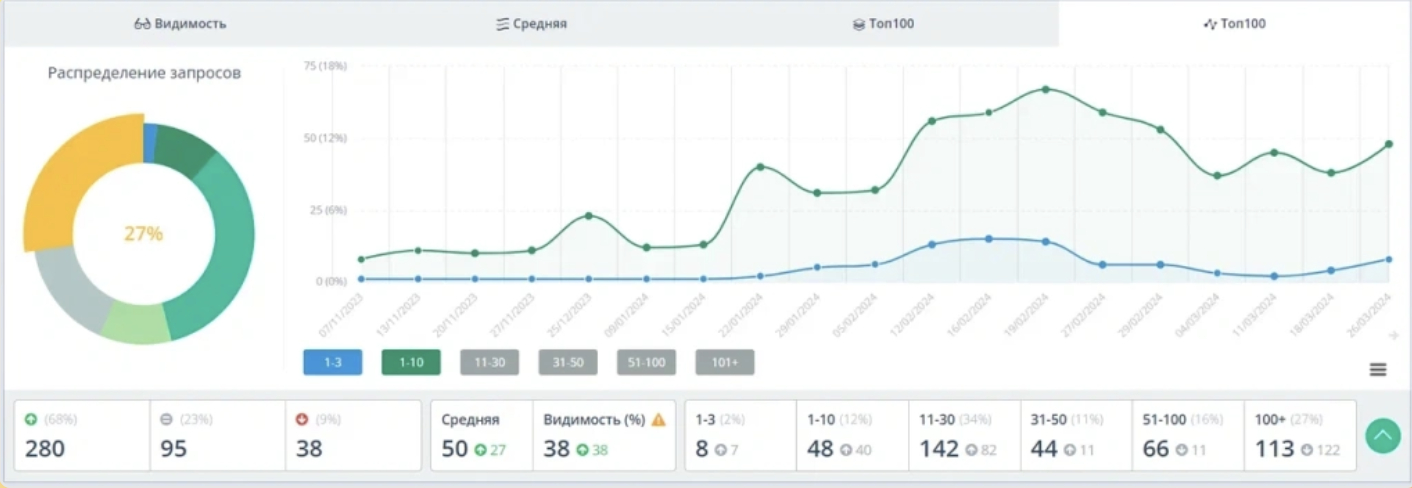Collapse panel with green chevron-up button

1383,435
